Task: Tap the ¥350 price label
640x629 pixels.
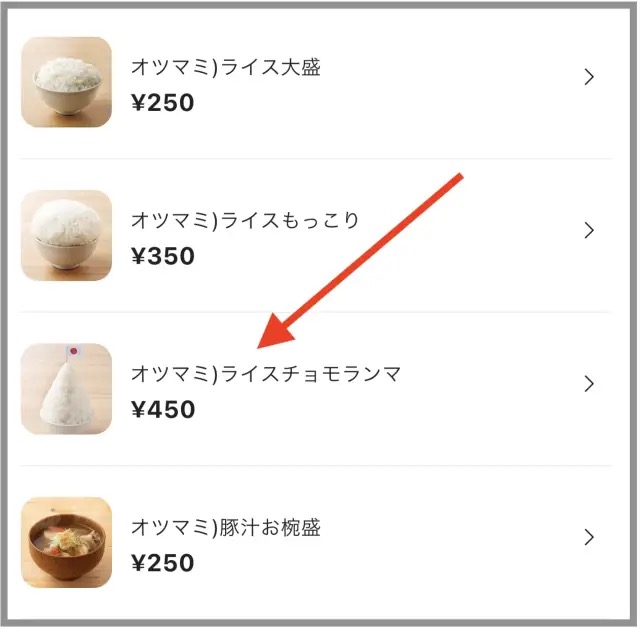Action: click(x=162, y=256)
